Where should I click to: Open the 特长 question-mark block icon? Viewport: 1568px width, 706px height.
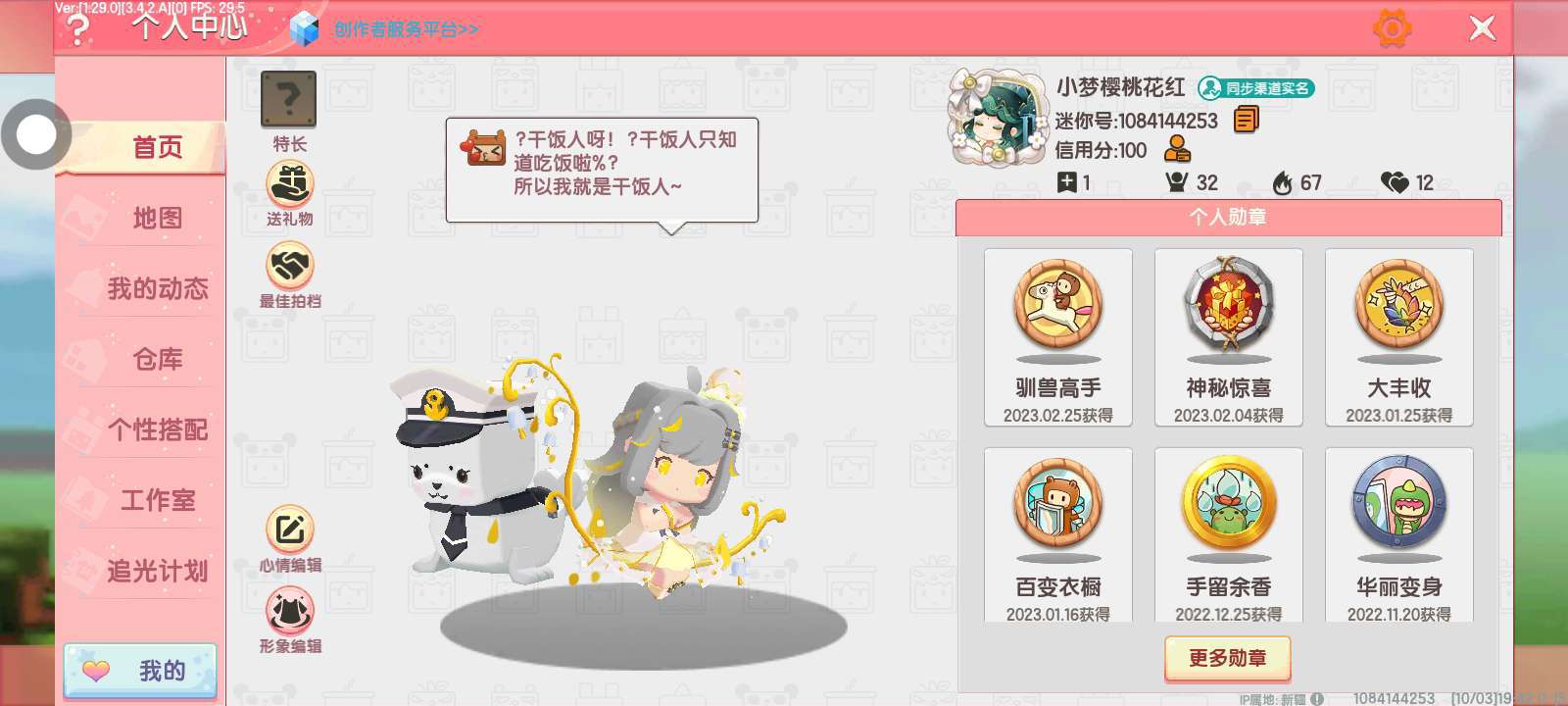(288, 99)
